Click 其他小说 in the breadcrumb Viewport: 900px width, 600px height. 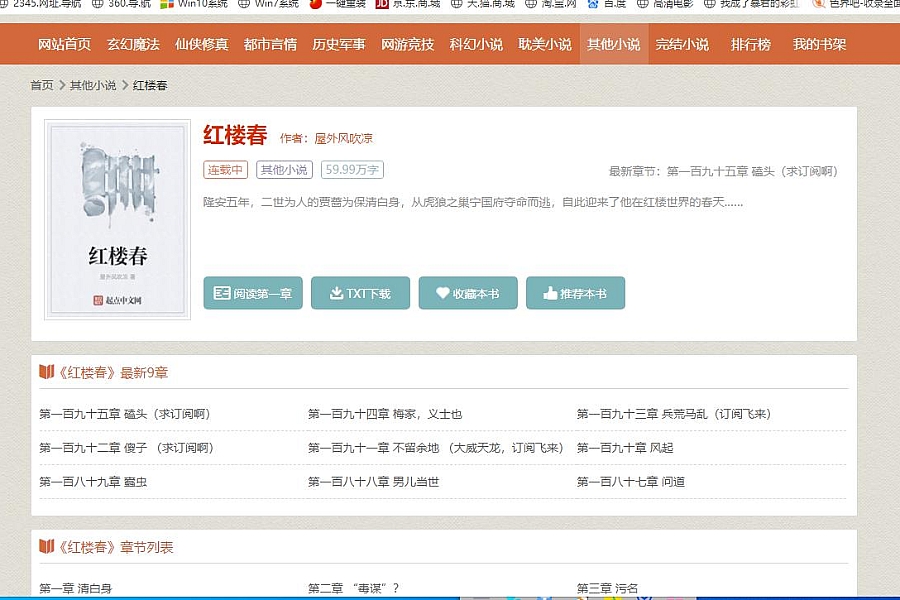pos(93,85)
